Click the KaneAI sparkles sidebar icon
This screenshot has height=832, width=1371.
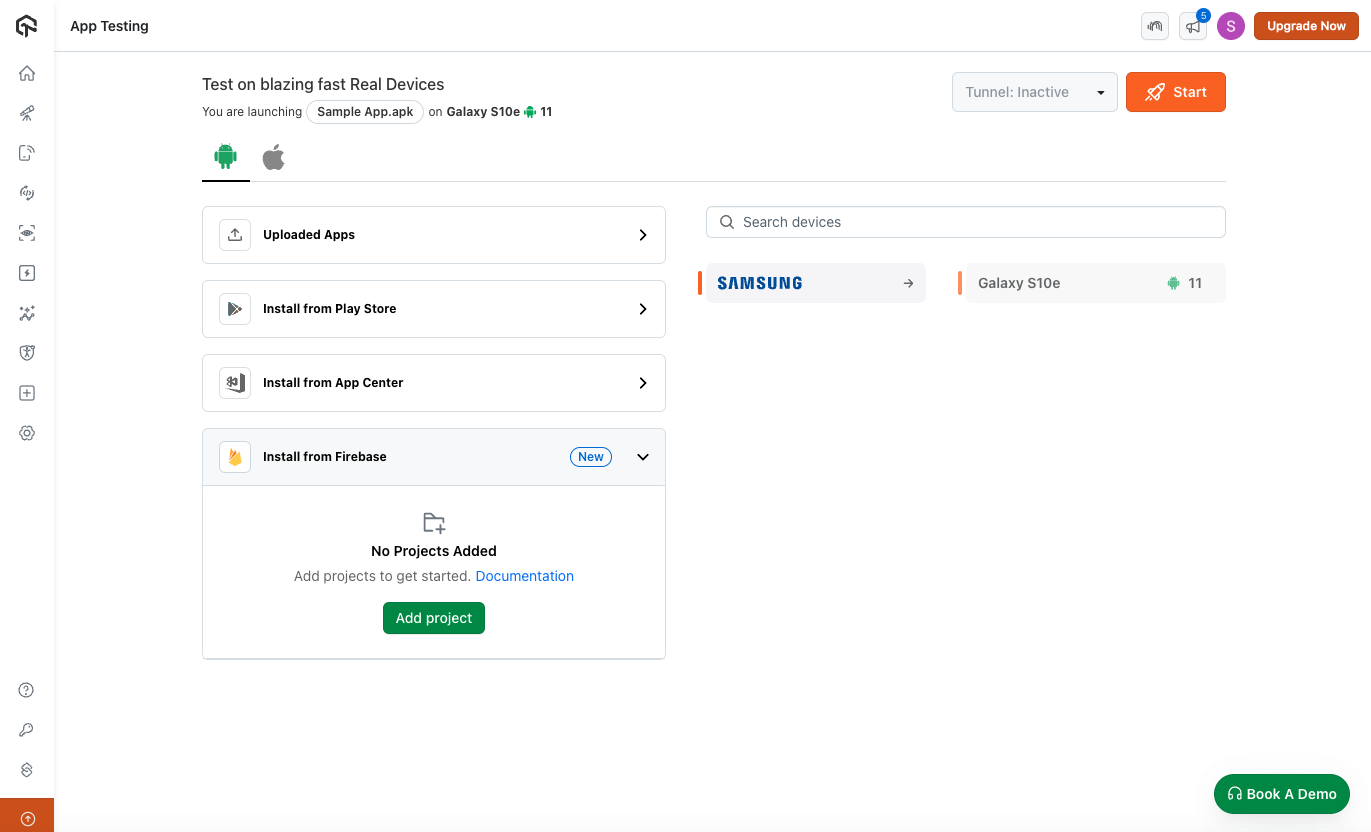click(x=27, y=313)
